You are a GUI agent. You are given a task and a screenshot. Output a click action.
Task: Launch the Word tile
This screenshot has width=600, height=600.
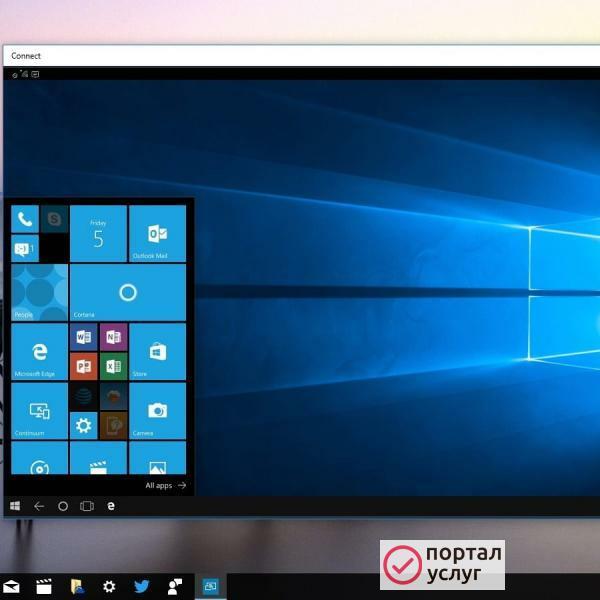(x=84, y=337)
